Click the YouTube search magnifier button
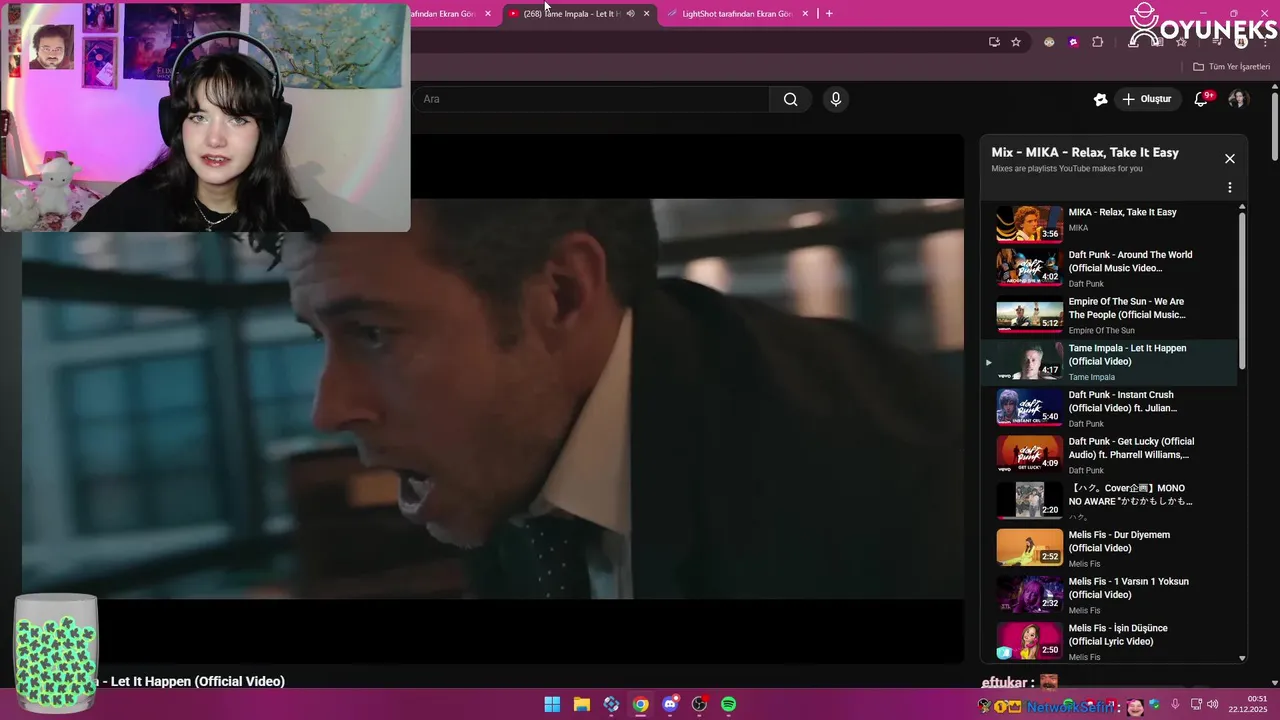The width and height of the screenshot is (1280, 720). pyautogui.click(x=790, y=99)
